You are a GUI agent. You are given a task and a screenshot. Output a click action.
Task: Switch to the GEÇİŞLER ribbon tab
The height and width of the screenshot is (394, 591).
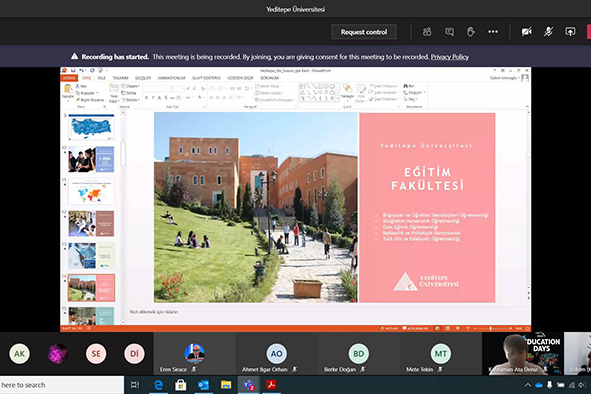tap(143, 78)
